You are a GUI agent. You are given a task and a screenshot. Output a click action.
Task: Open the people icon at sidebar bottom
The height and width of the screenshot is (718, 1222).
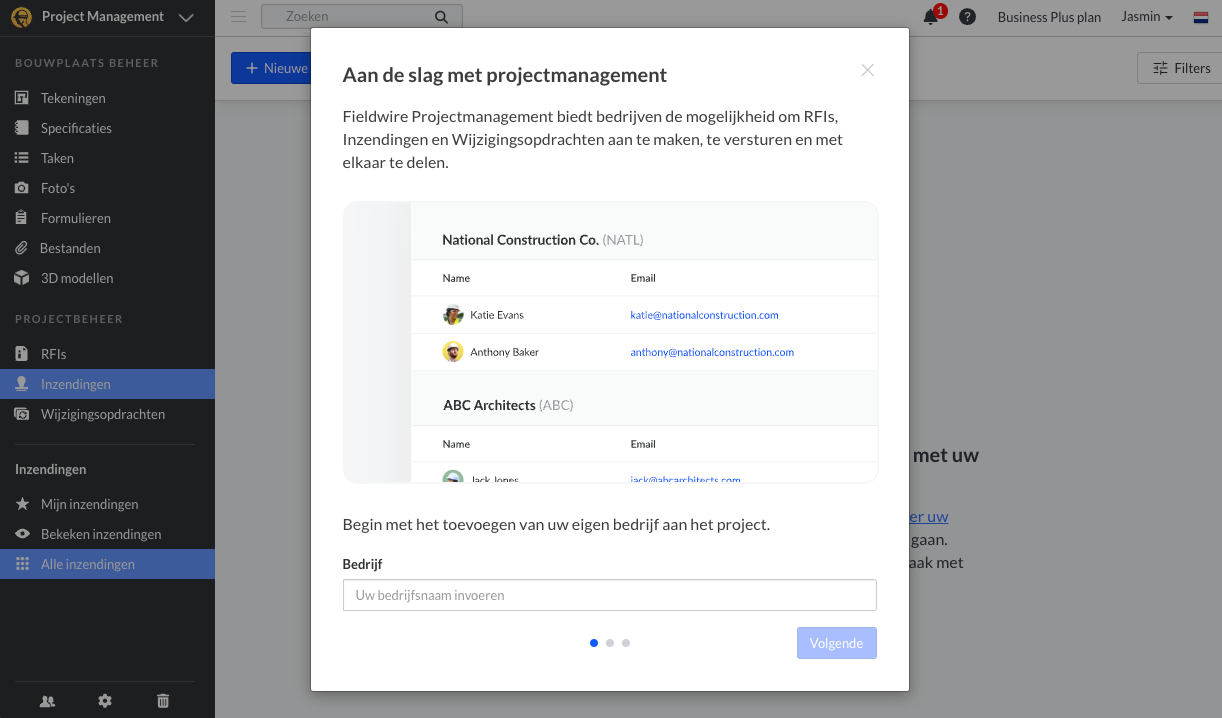(x=47, y=701)
